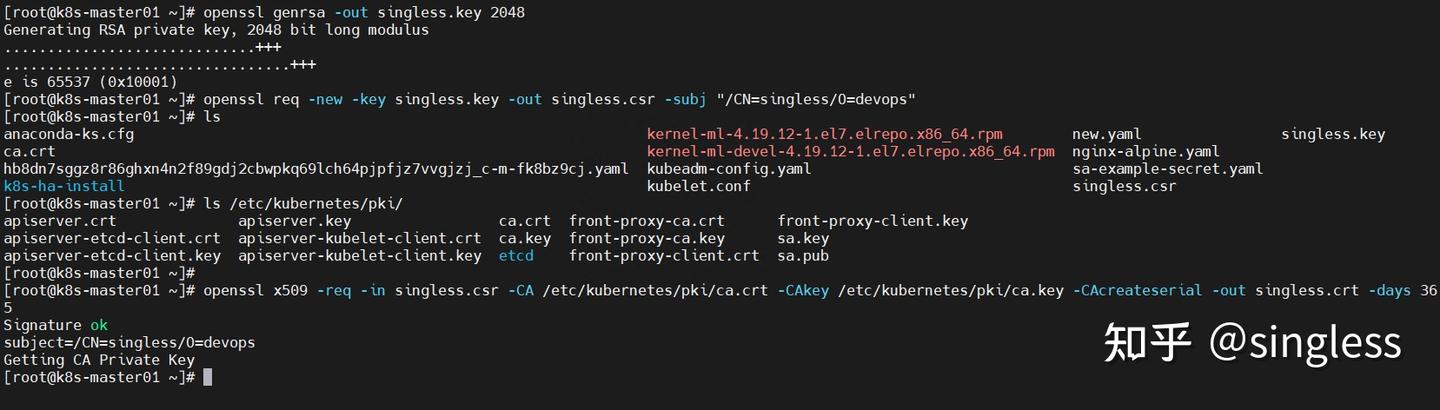Click apiserver.crt in the pki listing
Screen dimensions: 1440x410
tap(60, 221)
